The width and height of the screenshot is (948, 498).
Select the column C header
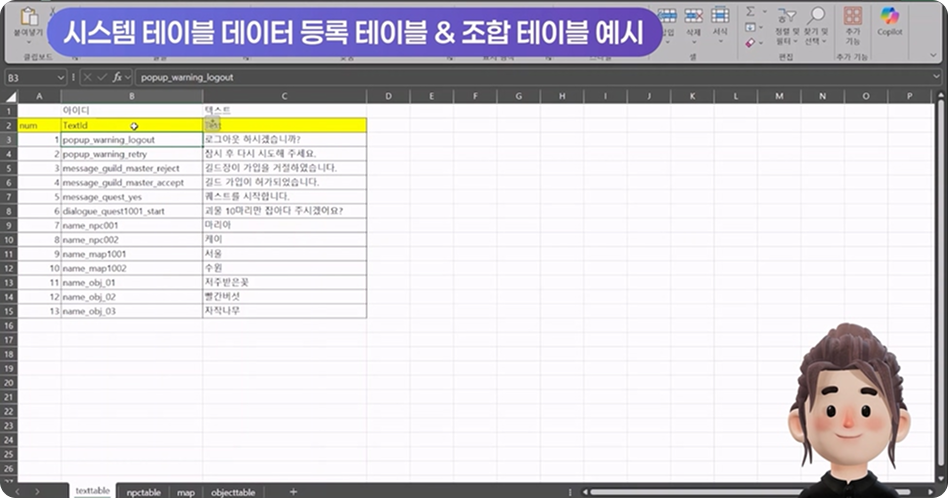(284, 96)
